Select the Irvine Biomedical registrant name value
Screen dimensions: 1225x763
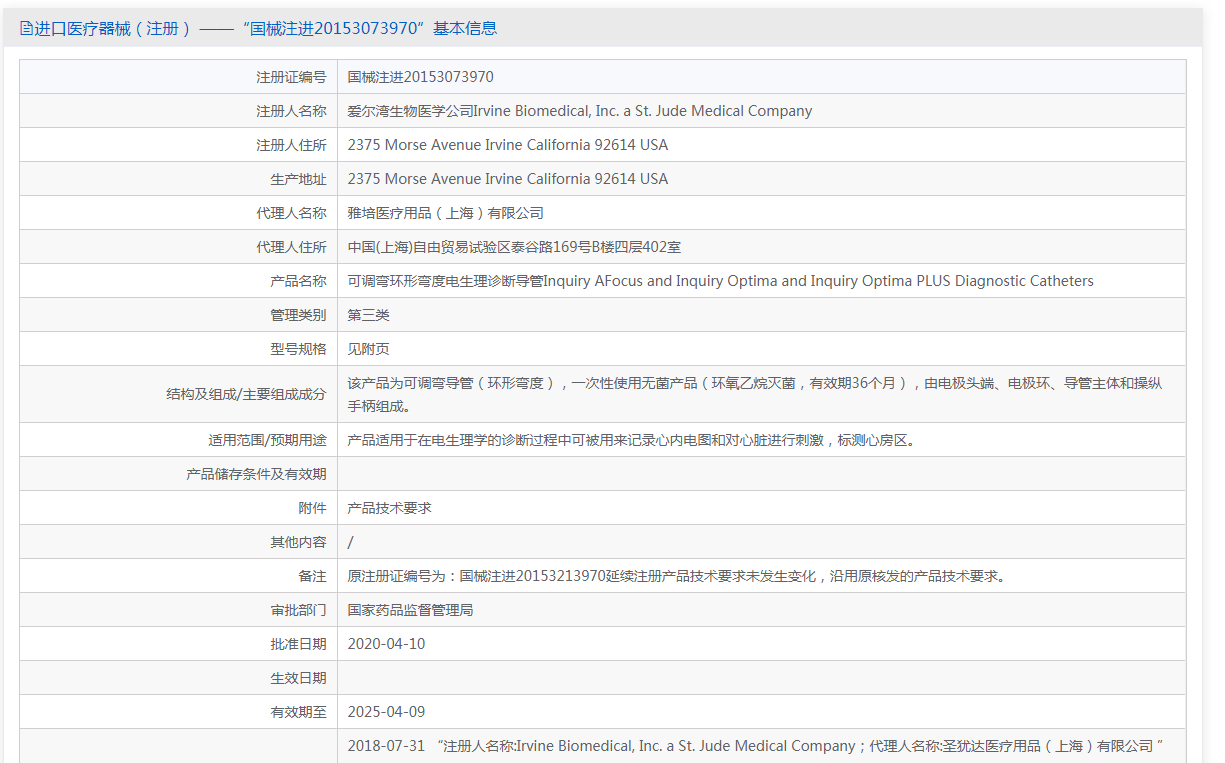click(580, 111)
